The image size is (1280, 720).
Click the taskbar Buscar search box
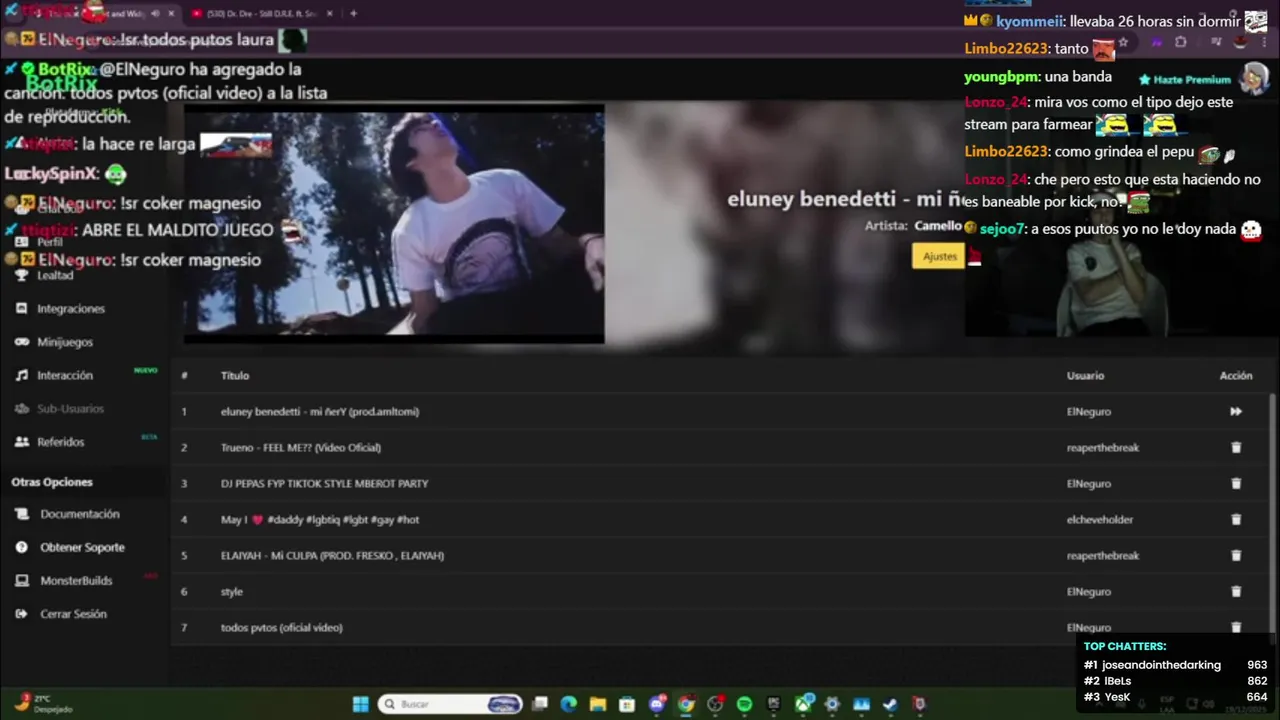click(451, 704)
